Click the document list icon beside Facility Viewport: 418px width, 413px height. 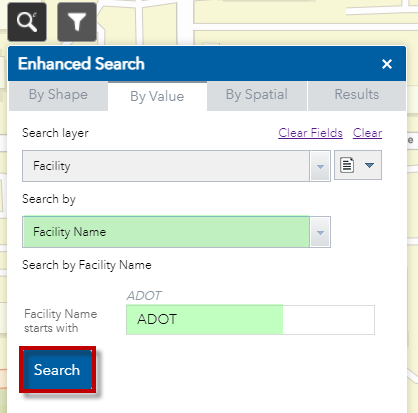(x=347, y=165)
